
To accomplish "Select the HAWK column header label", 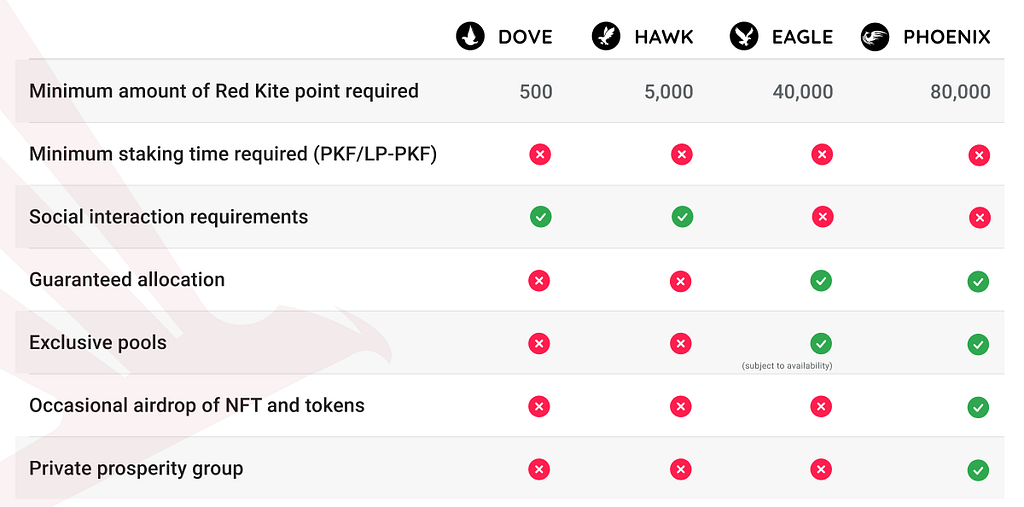I will pyautogui.click(x=664, y=37).
